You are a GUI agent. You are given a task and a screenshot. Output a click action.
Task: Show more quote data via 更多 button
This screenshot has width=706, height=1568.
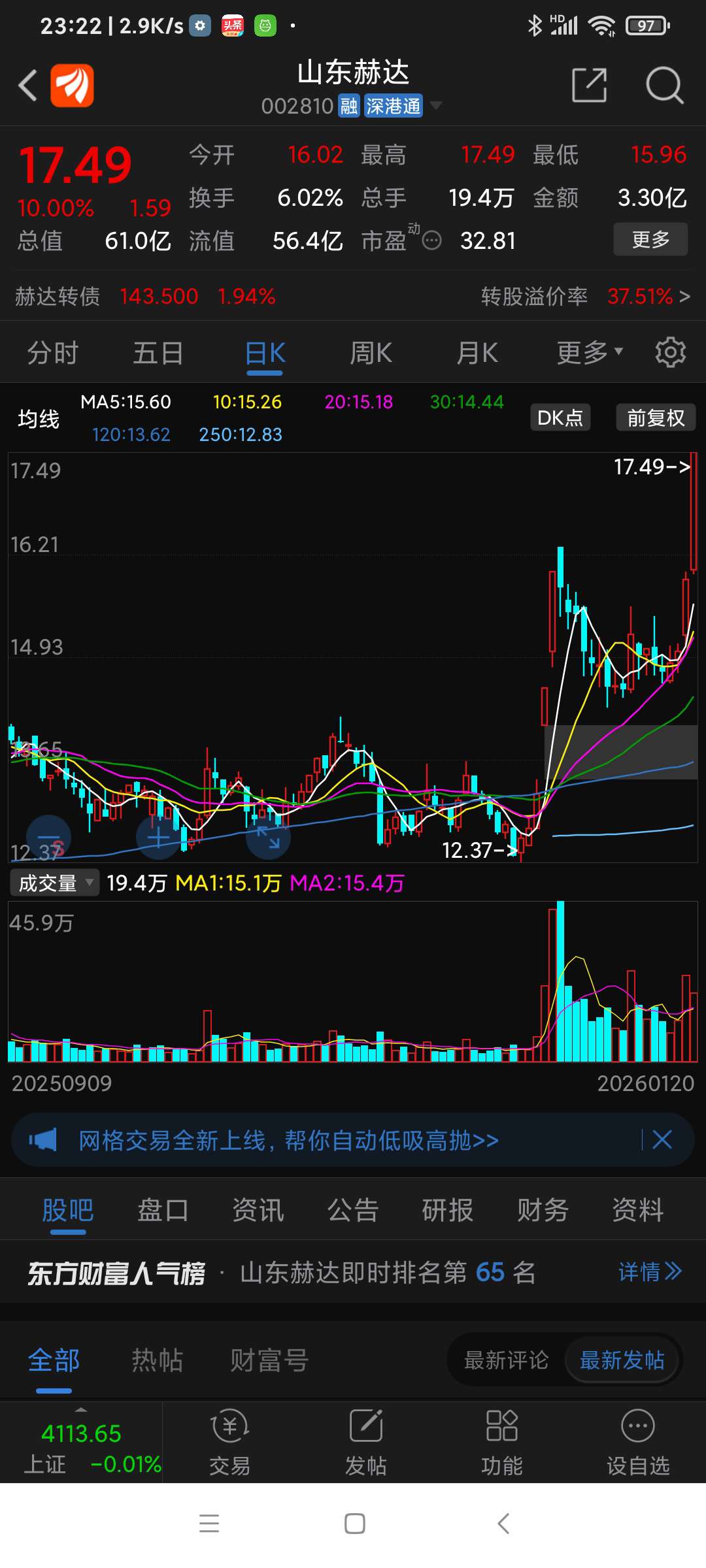(650, 239)
